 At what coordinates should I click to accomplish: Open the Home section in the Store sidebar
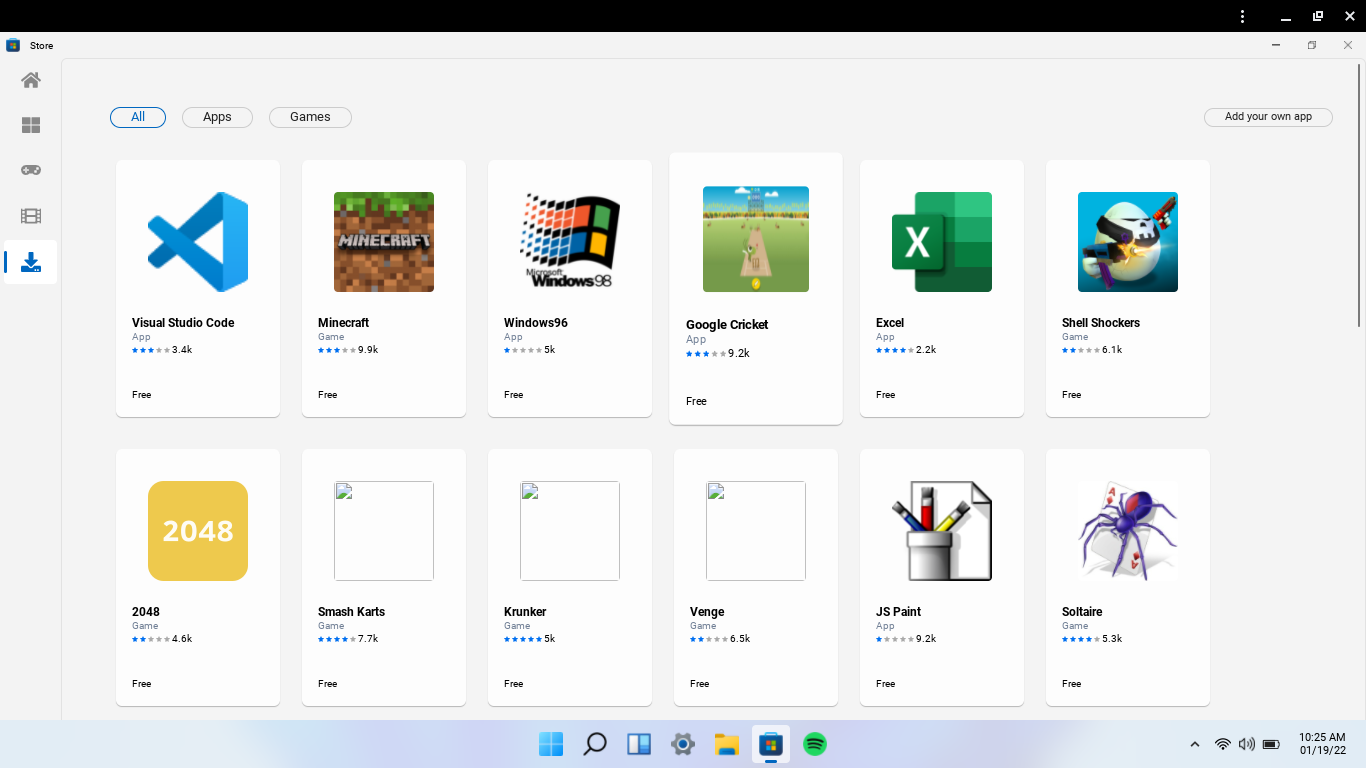tap(30, 80)
